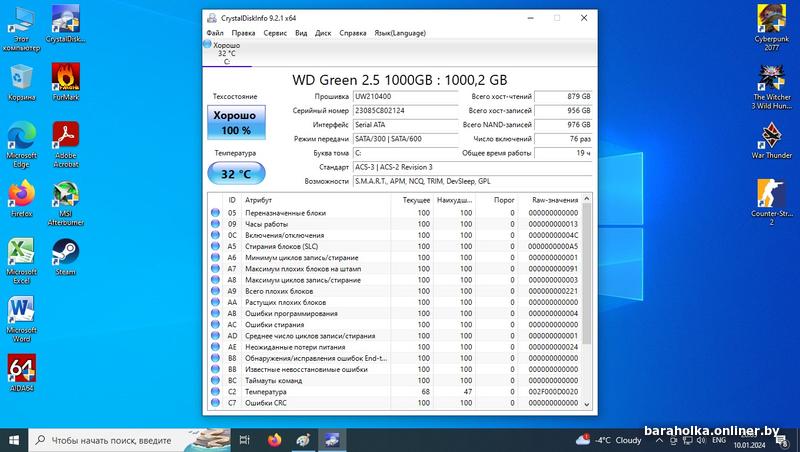Viewport: 800px width, 452px height.
Task: Click the serial number field 23085C802124
Action: coord(406,111)
